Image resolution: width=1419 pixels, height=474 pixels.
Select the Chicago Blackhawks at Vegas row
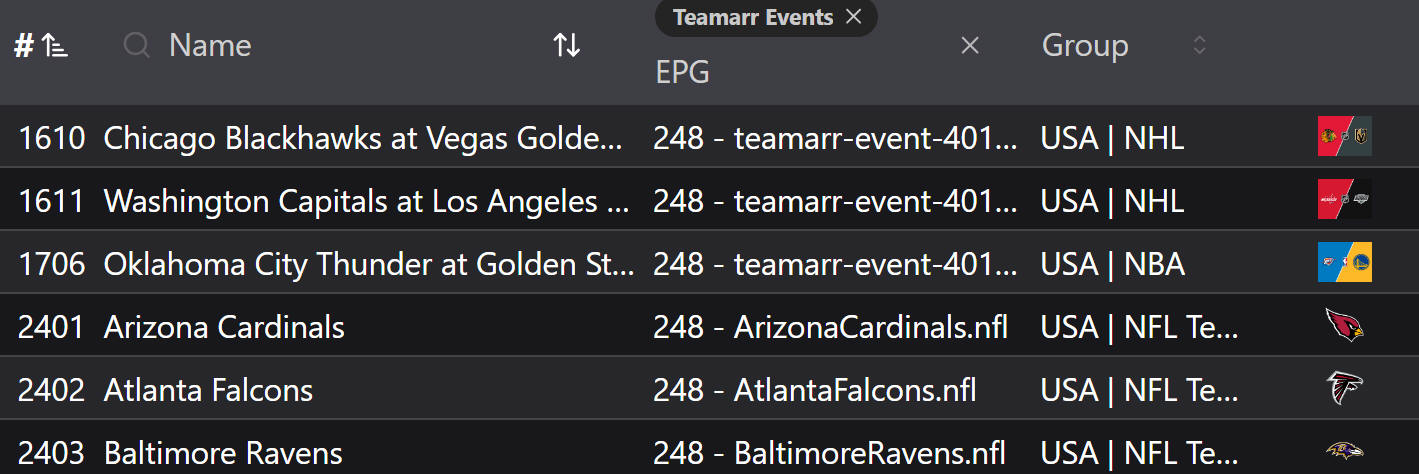coord(364,138)
